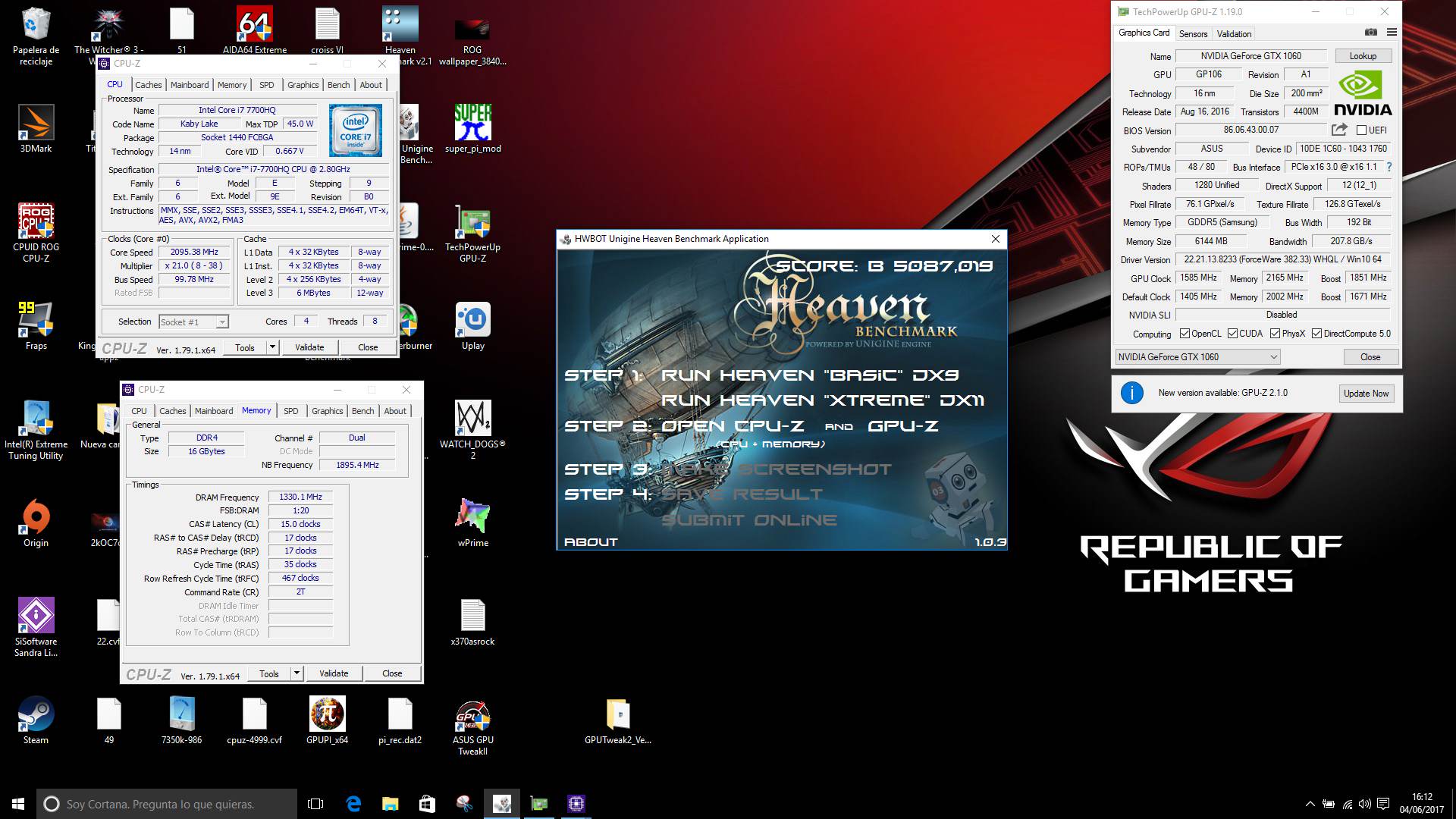Open Intel Extreme Tuning Utility icon
This screenshot has height=819, width=1456.
[x=36, y=430]
